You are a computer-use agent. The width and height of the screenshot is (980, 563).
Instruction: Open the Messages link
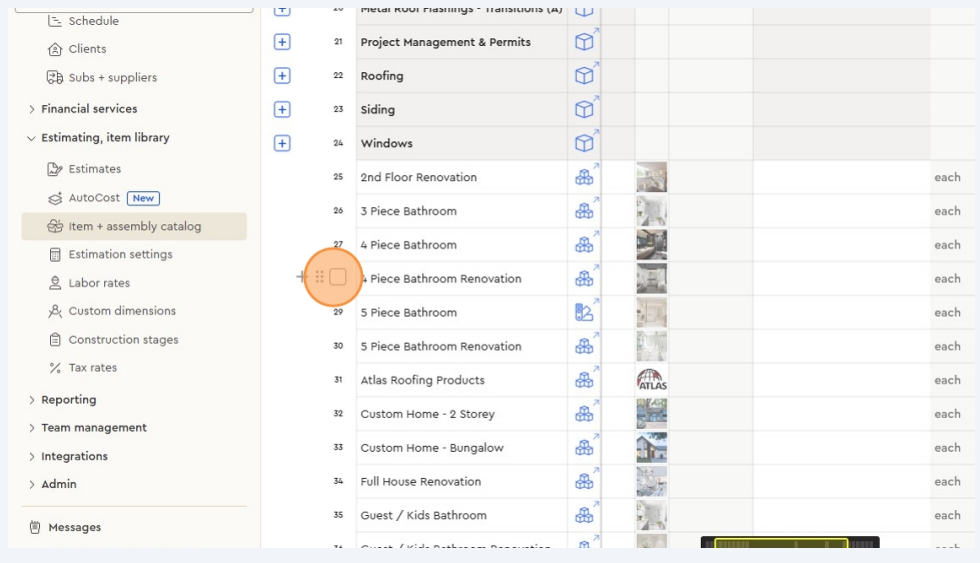[74, 527]
